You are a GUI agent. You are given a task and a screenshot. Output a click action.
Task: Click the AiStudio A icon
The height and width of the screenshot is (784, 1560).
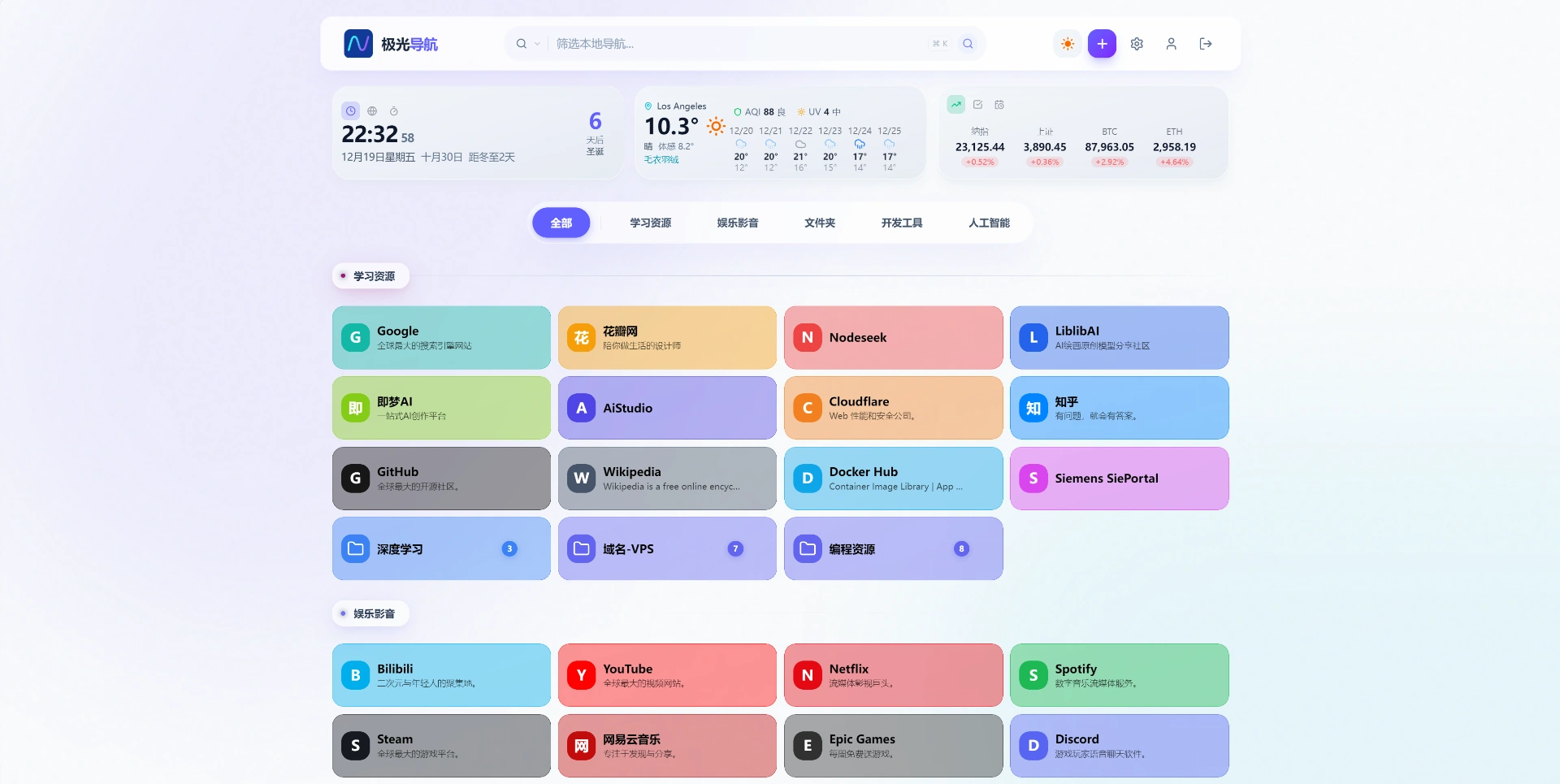point(582,408)
